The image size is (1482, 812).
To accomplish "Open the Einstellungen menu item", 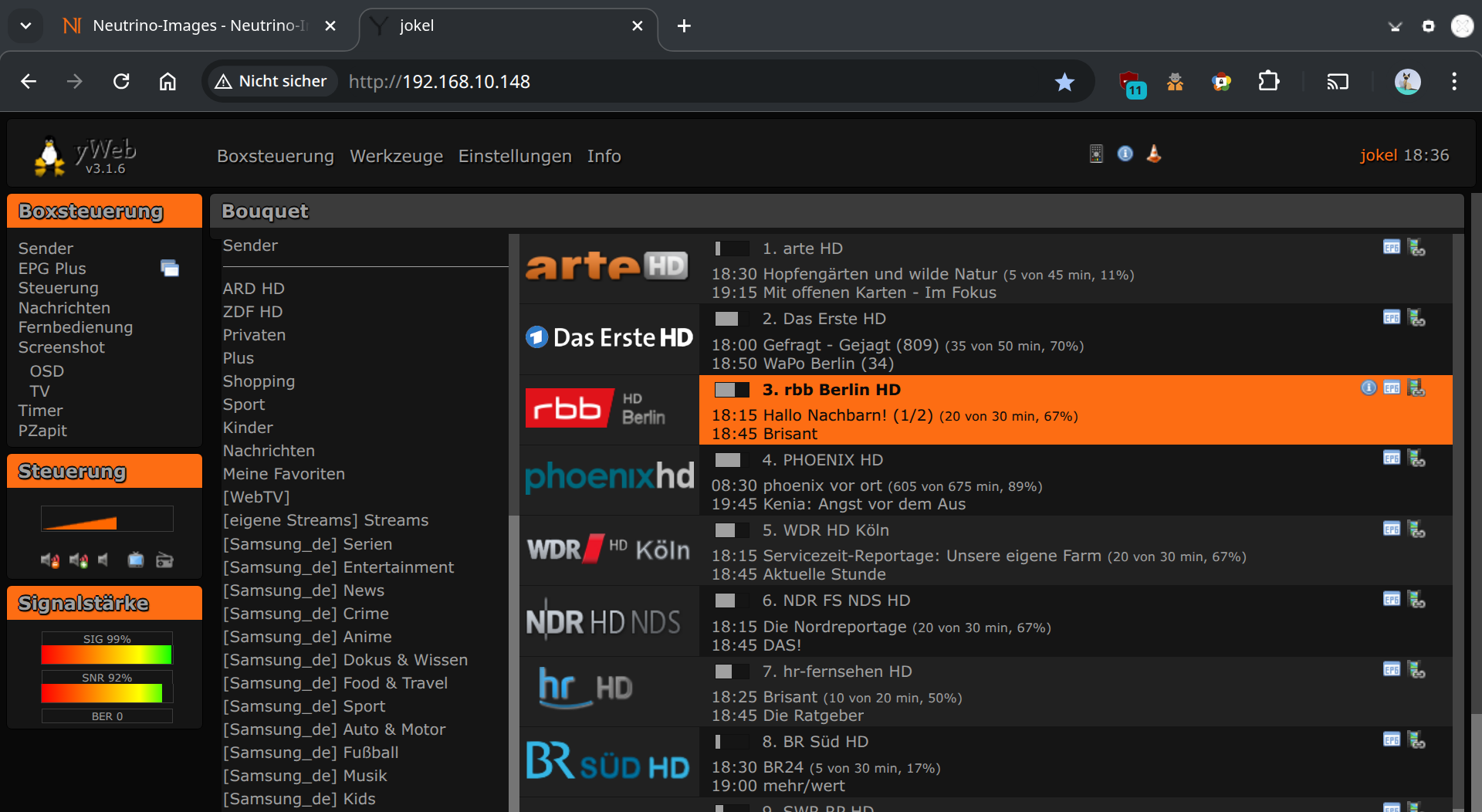I will [514, 156].
